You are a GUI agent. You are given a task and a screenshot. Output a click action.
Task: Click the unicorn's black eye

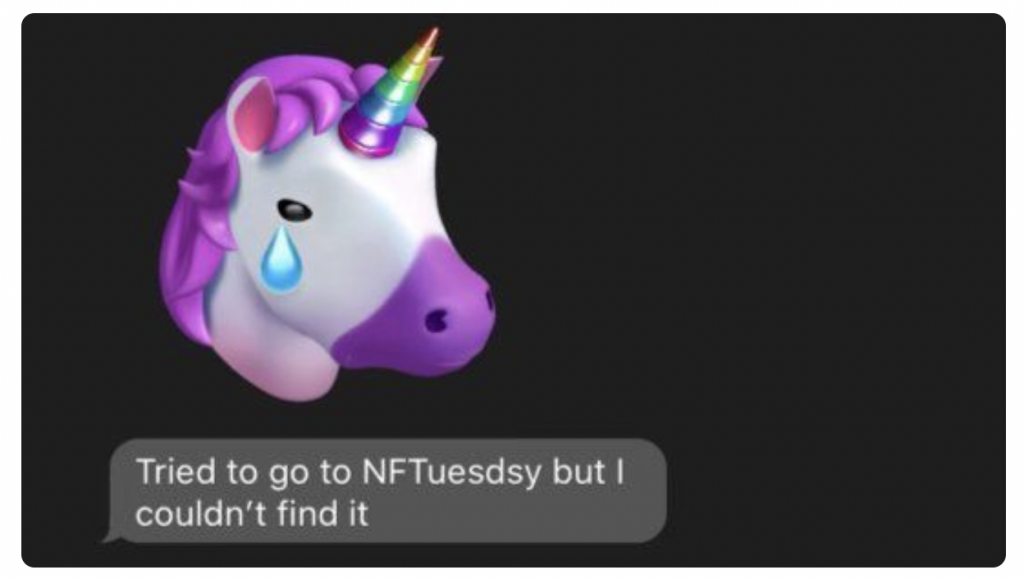[295, 210]
